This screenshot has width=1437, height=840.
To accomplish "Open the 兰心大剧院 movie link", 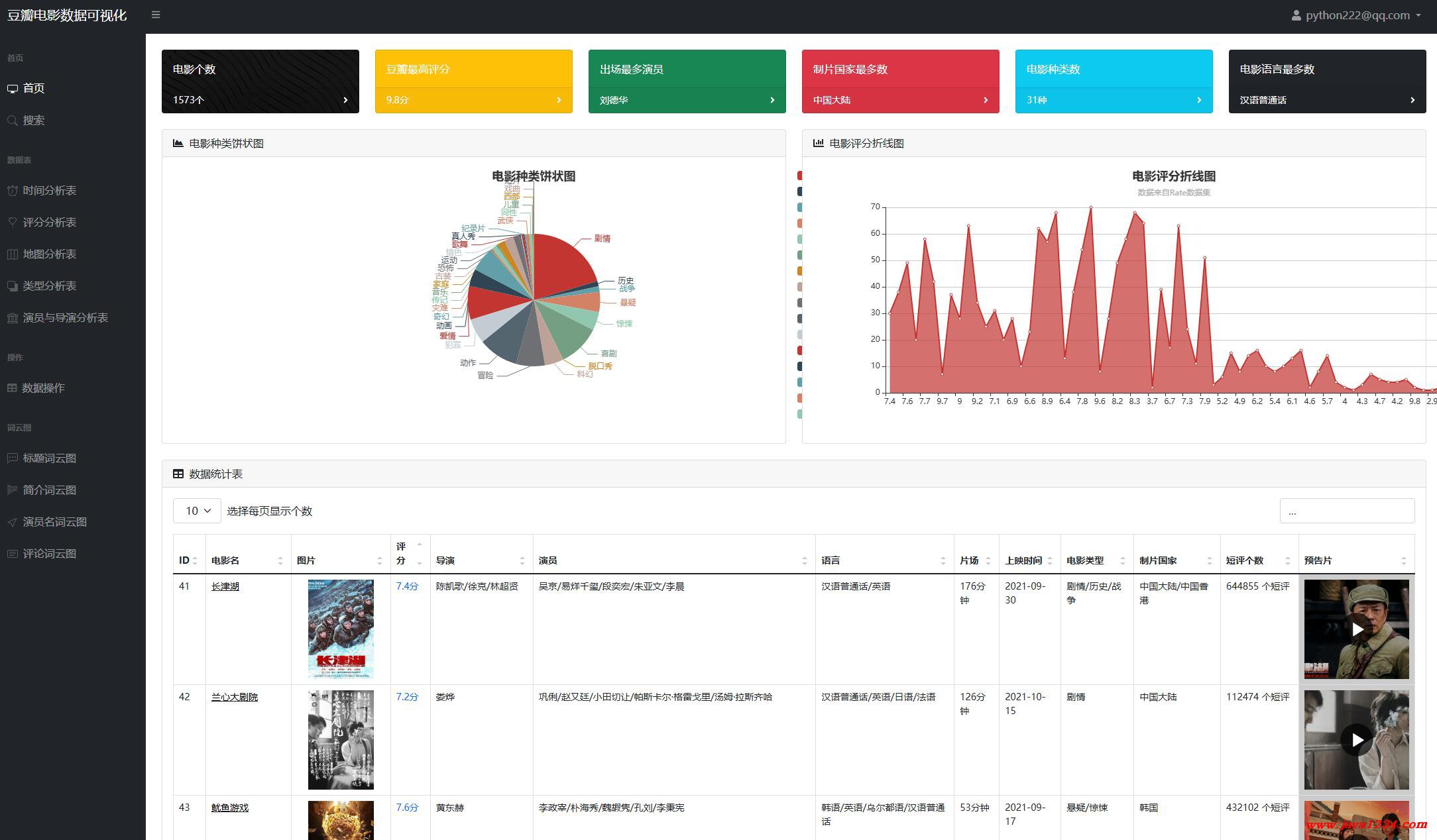I will pos(234,697).
